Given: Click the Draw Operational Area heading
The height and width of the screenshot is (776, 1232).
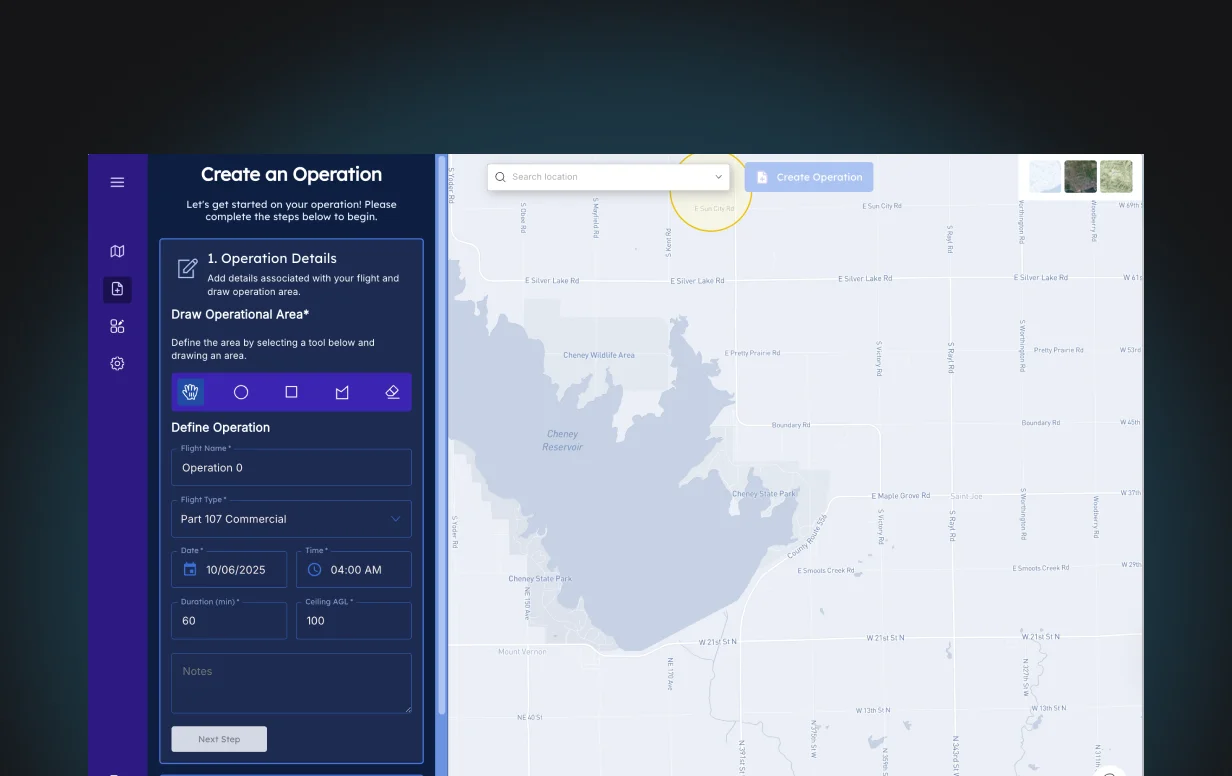Looking at the screenshot, I should 240,314.
